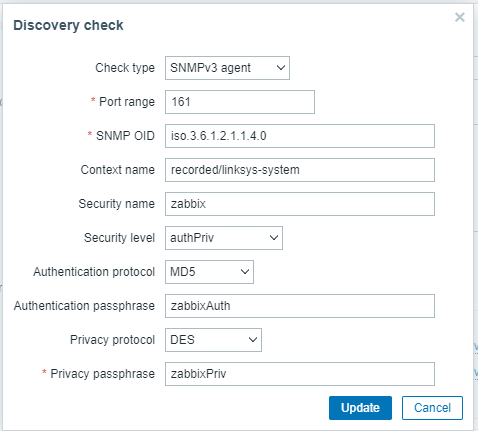Click the Security level label
The image size is (478, 431).
pyautogui.click(x=119, y=238)
